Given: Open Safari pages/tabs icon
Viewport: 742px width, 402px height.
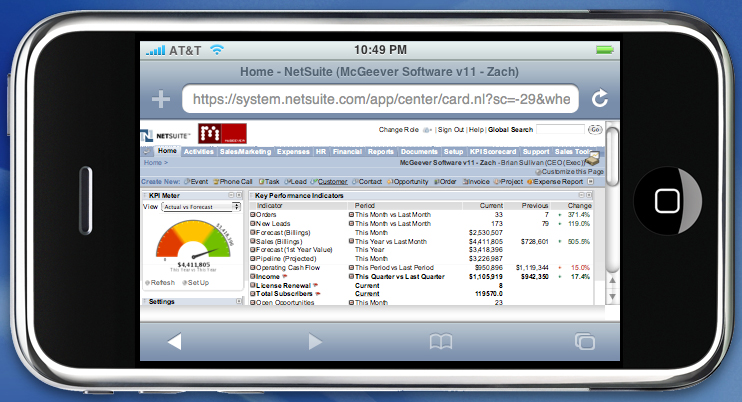Looking at the screenshot, I should pos(585,341).
